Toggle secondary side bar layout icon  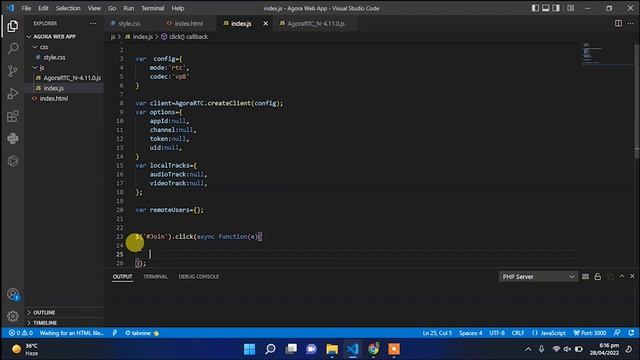[556, 8]
